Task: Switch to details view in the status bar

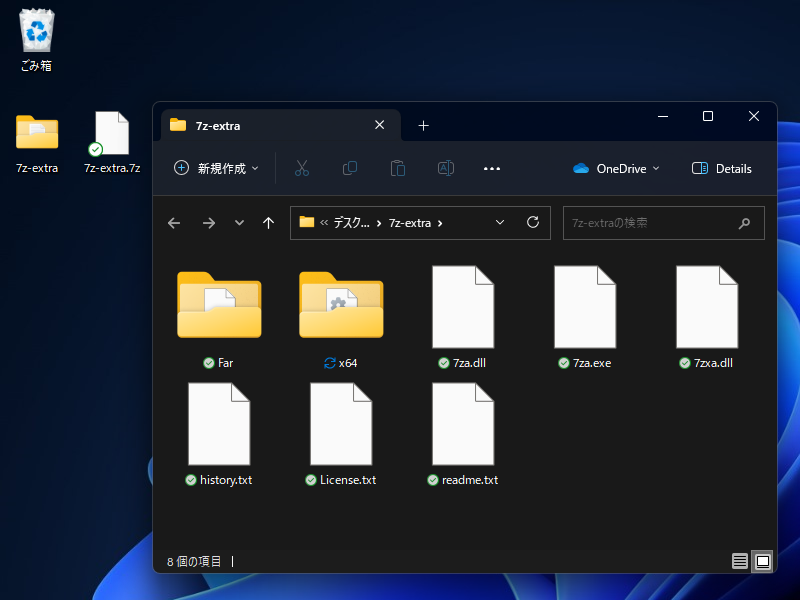Action: click(x=738, y=561)
